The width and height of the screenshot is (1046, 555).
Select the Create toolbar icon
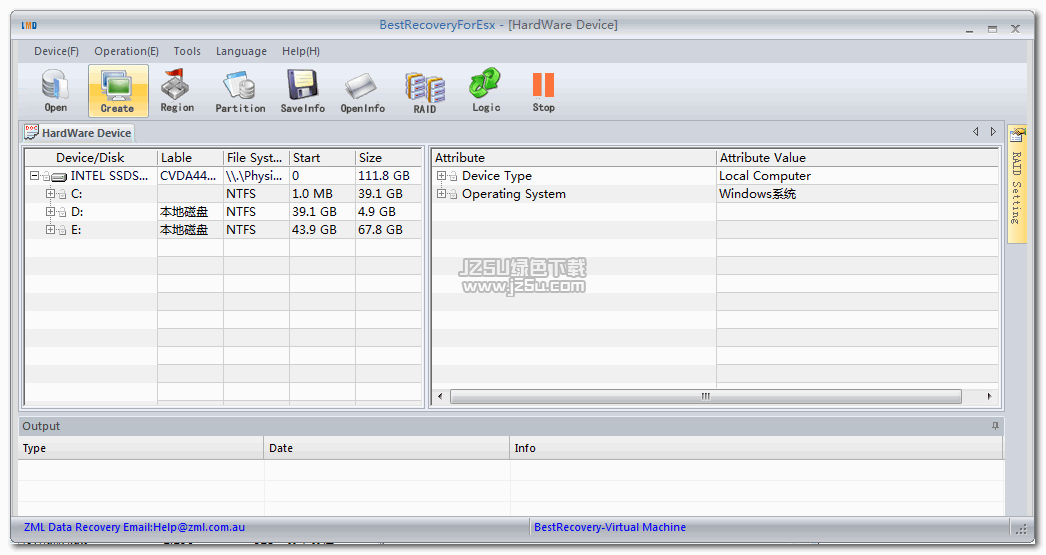point(118,91)
